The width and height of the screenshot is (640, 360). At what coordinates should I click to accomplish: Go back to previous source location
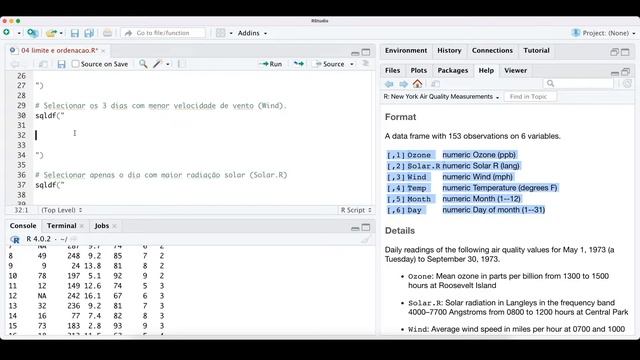(15, 64)
